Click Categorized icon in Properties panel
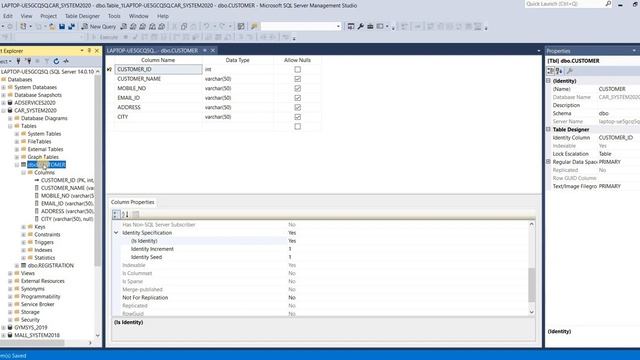Image resolution: width=640 pixels, height=360 pixels. coord(551,71)
